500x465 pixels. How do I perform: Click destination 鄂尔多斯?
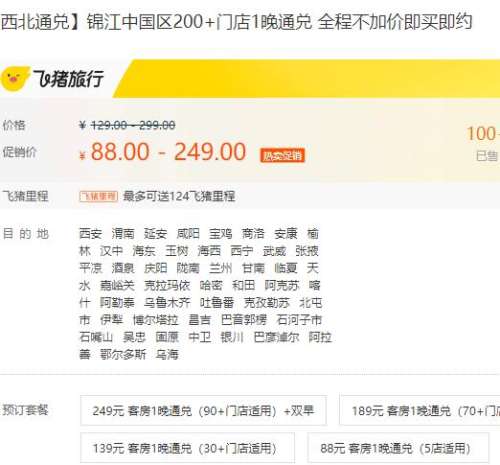(123, 354)
